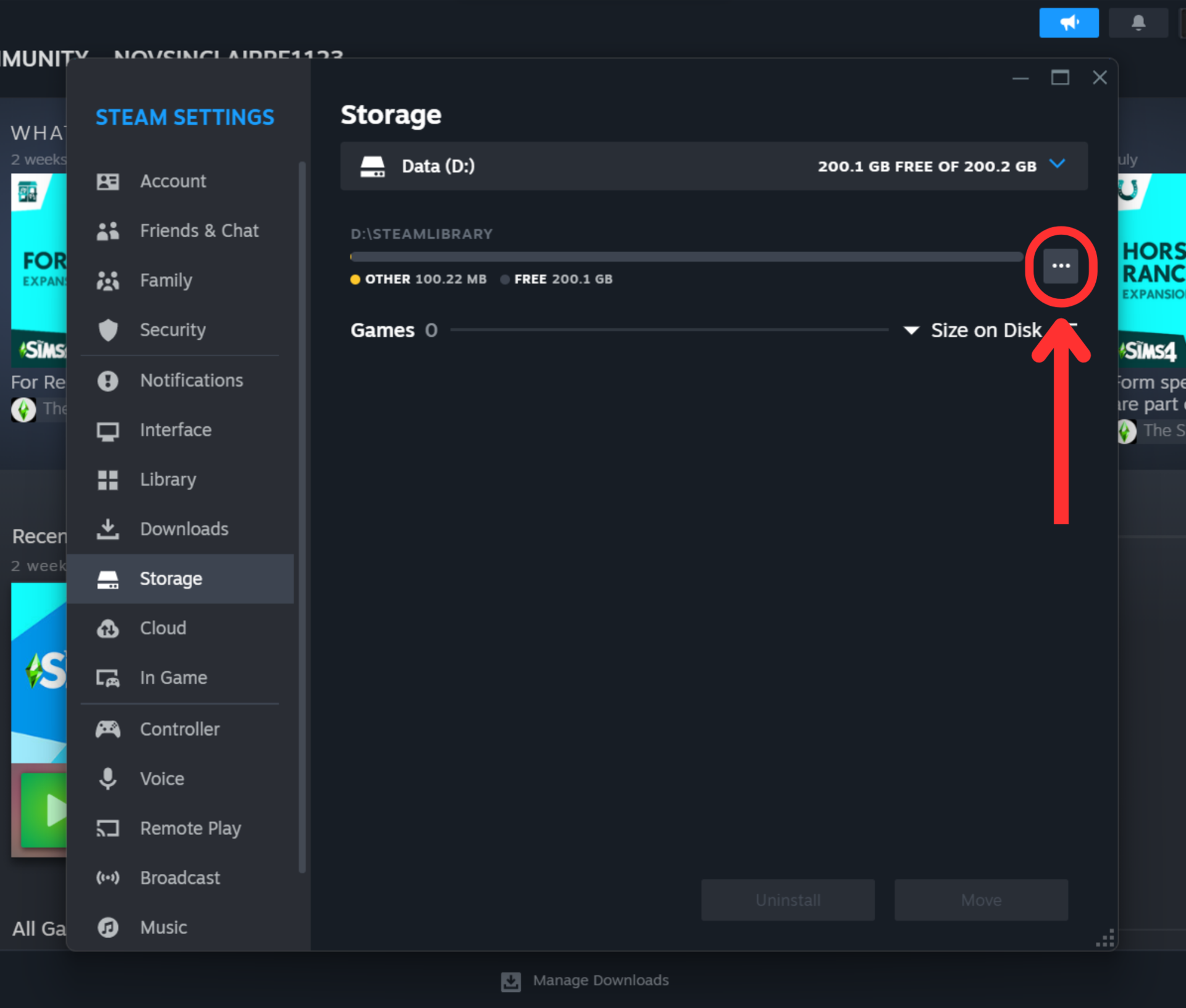The height and width of the screenshot is (1008, 1186).
Task: Open the bell notifications icon
Action: tap(1137, 23)
